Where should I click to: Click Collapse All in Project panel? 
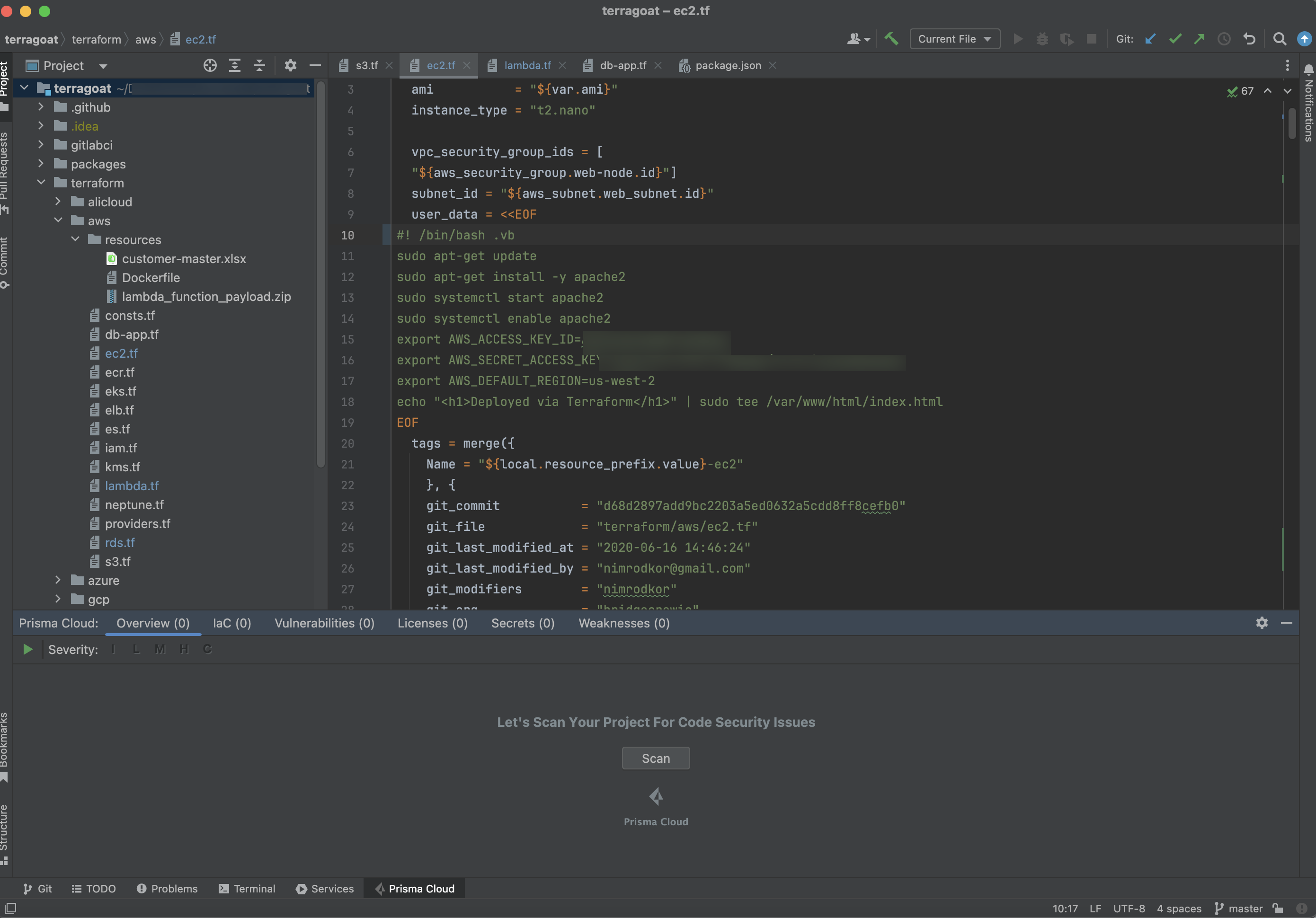(x=259, y=65)
